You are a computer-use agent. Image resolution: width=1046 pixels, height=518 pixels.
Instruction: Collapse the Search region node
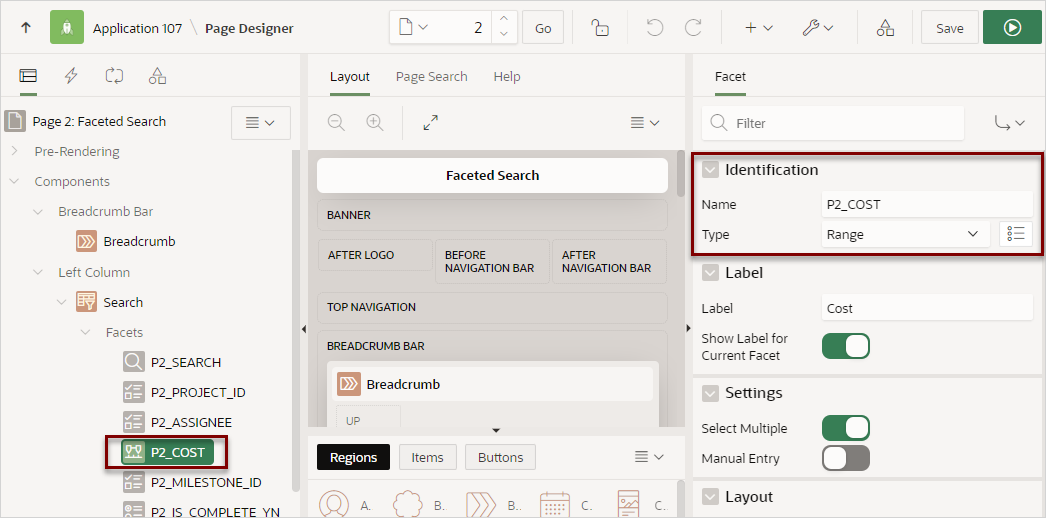tap(62, 302)
